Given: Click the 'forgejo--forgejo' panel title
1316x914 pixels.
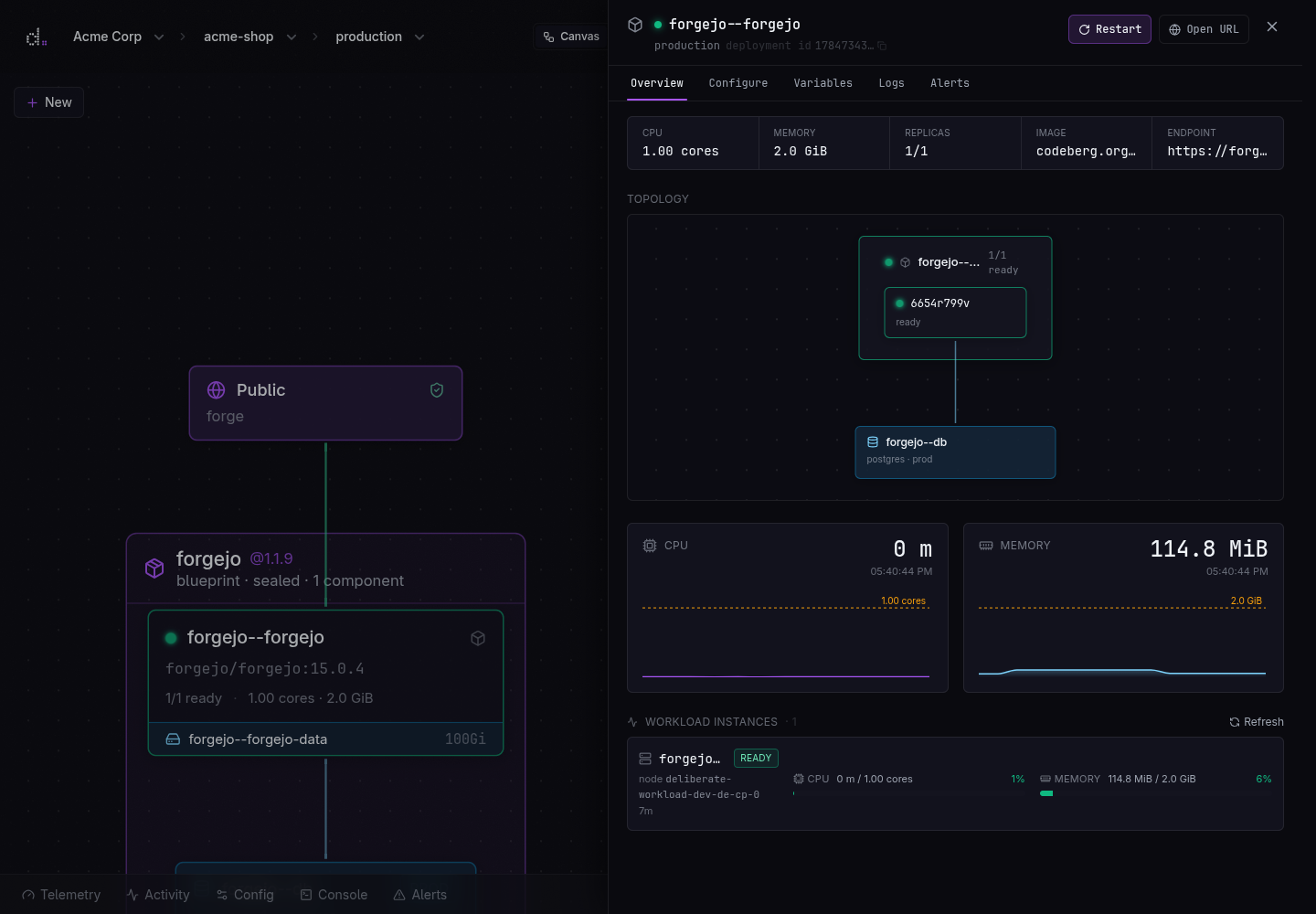Looking at the screenshot, I should 735,25.
